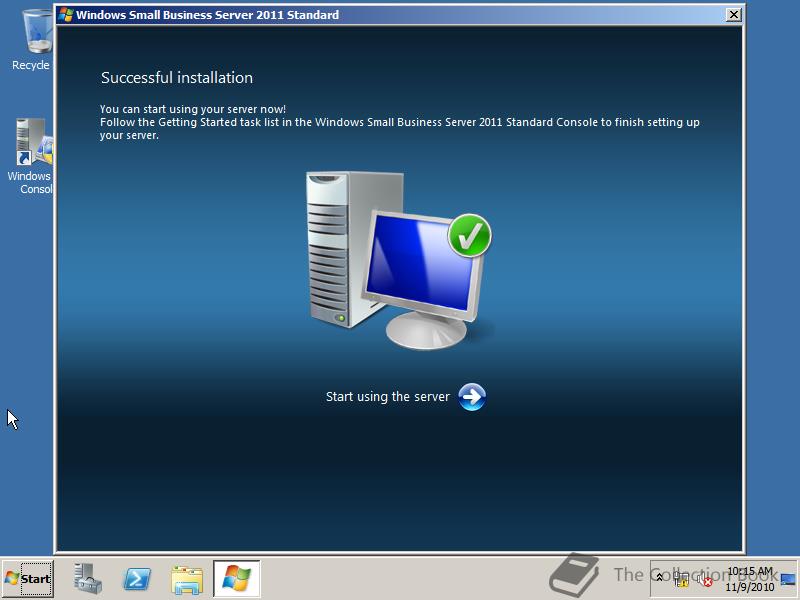800x600 pixels.
Task: Open Server Manager from the taskbar
Action: (x=87, y=579)
